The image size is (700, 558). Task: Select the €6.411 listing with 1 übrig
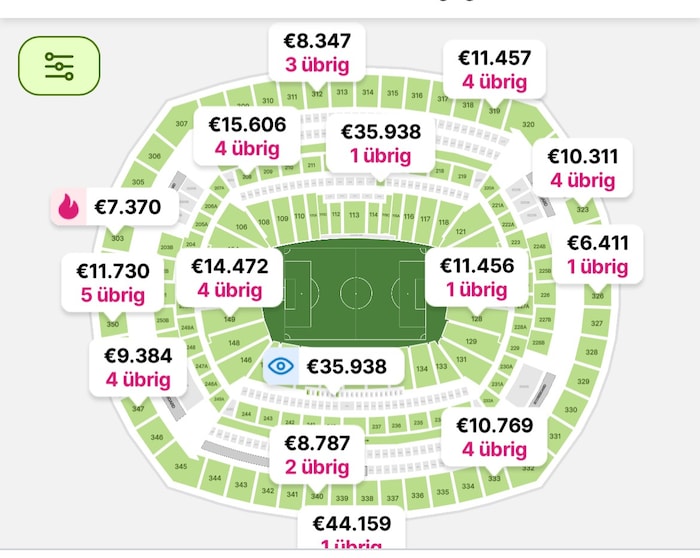(598, 254)
